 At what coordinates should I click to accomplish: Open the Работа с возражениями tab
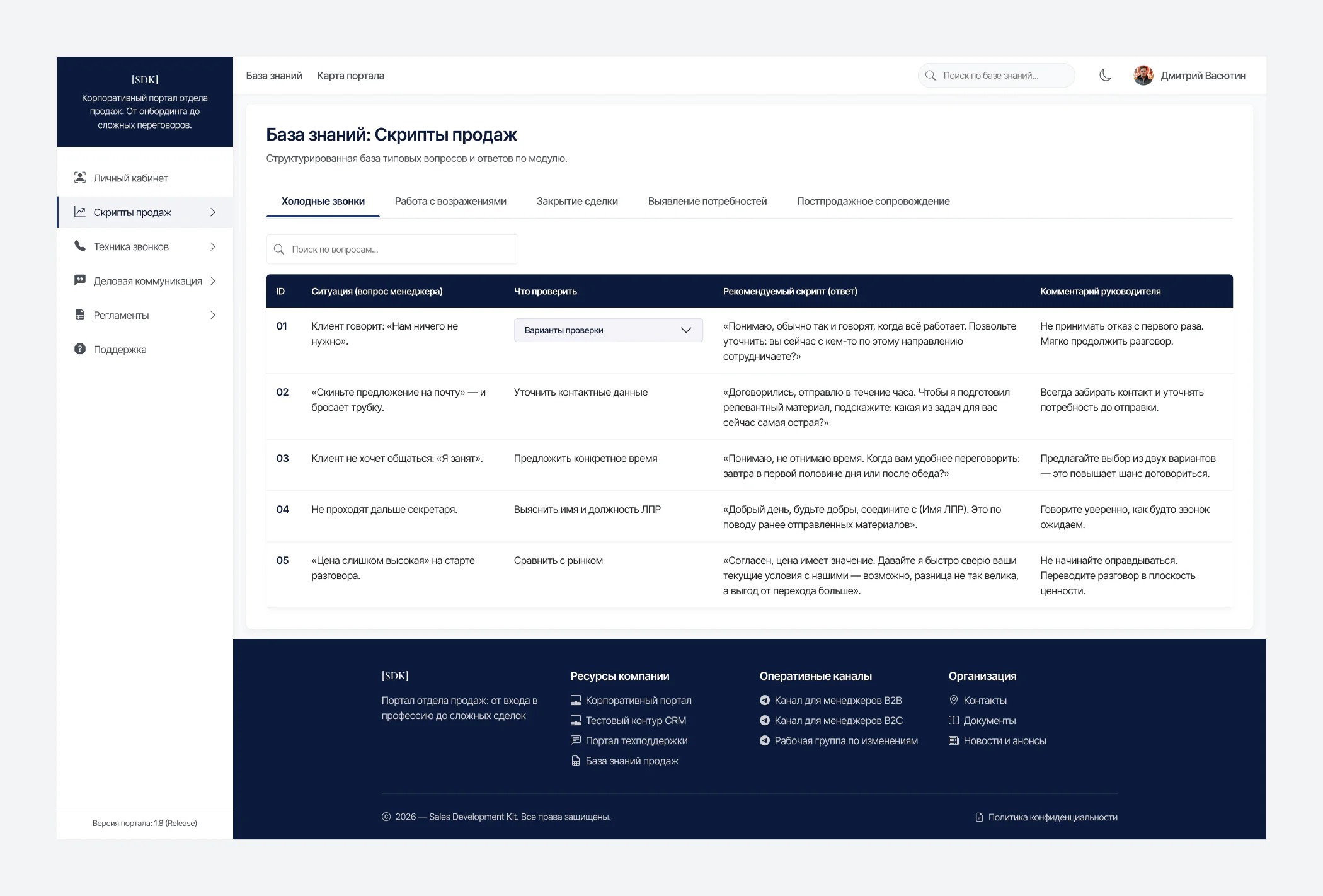pos(450,202)
